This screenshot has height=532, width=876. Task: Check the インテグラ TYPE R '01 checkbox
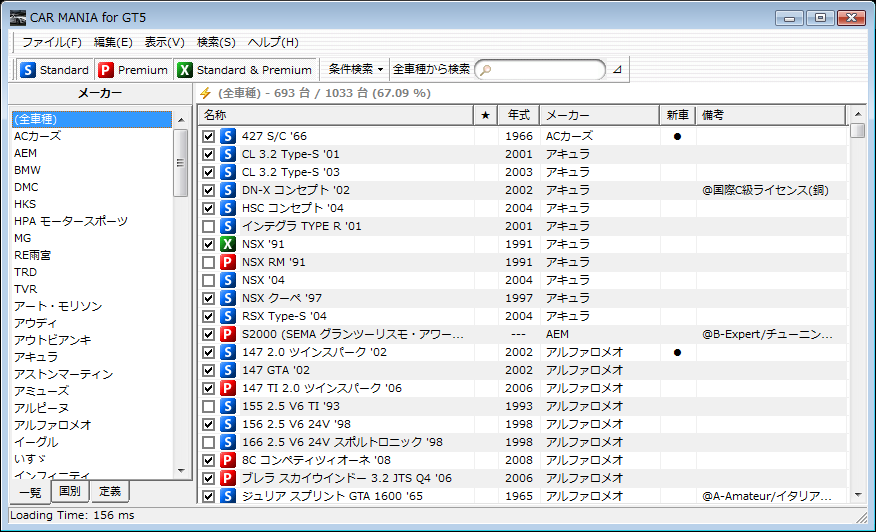pos(208,226)
